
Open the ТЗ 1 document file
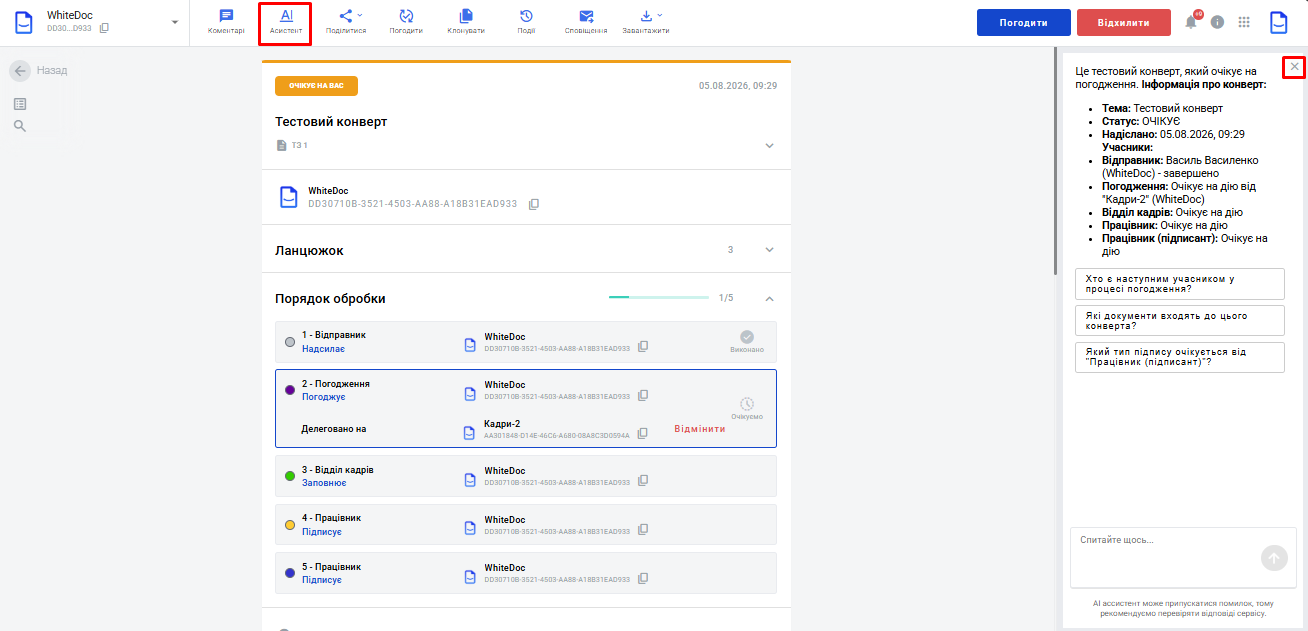(292, 145)
